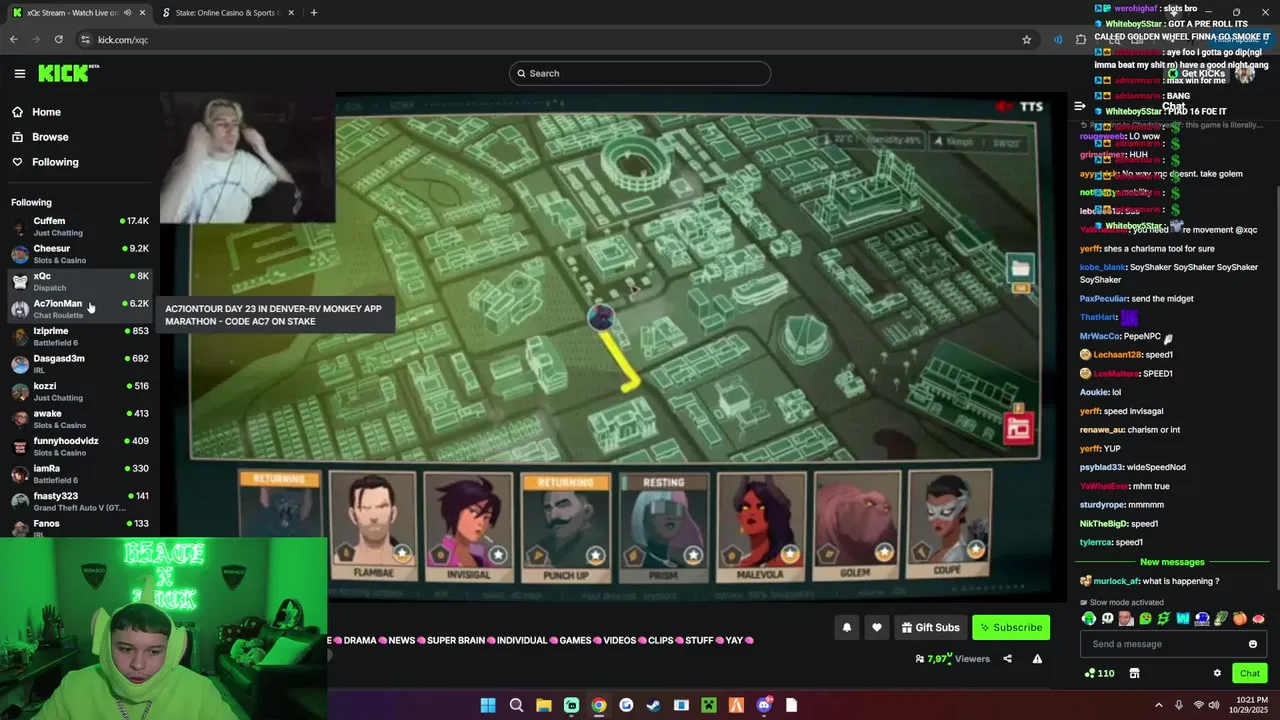Follow the channel with the heart icon
This screenshot has width=1280, height=720.
pos(877,627)
